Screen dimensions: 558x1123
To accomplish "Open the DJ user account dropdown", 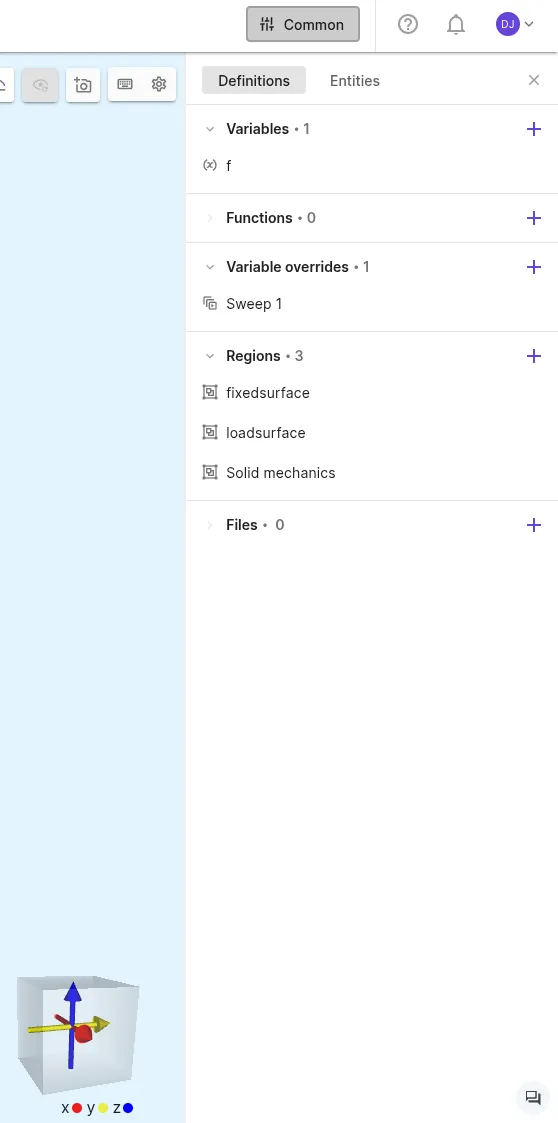I will tap(515, 24).
